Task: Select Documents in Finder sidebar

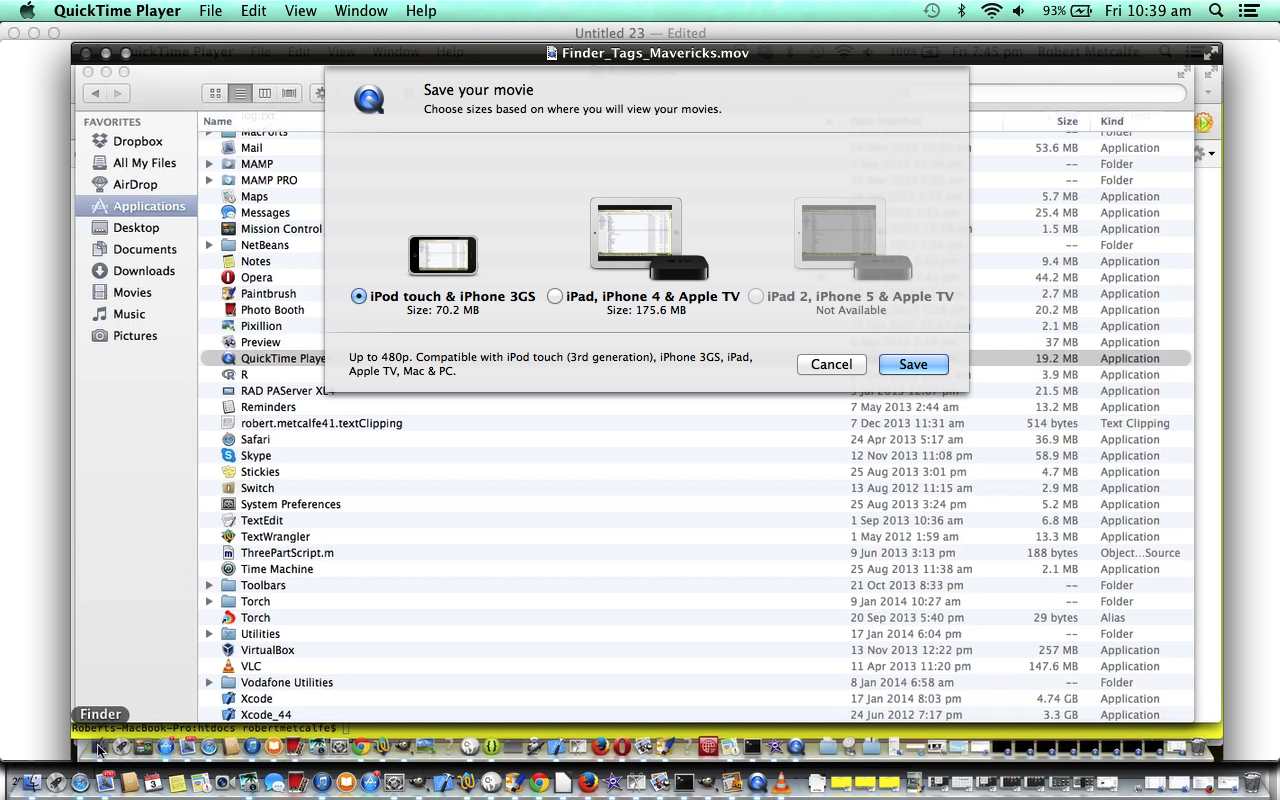Action: click(134, 249)
